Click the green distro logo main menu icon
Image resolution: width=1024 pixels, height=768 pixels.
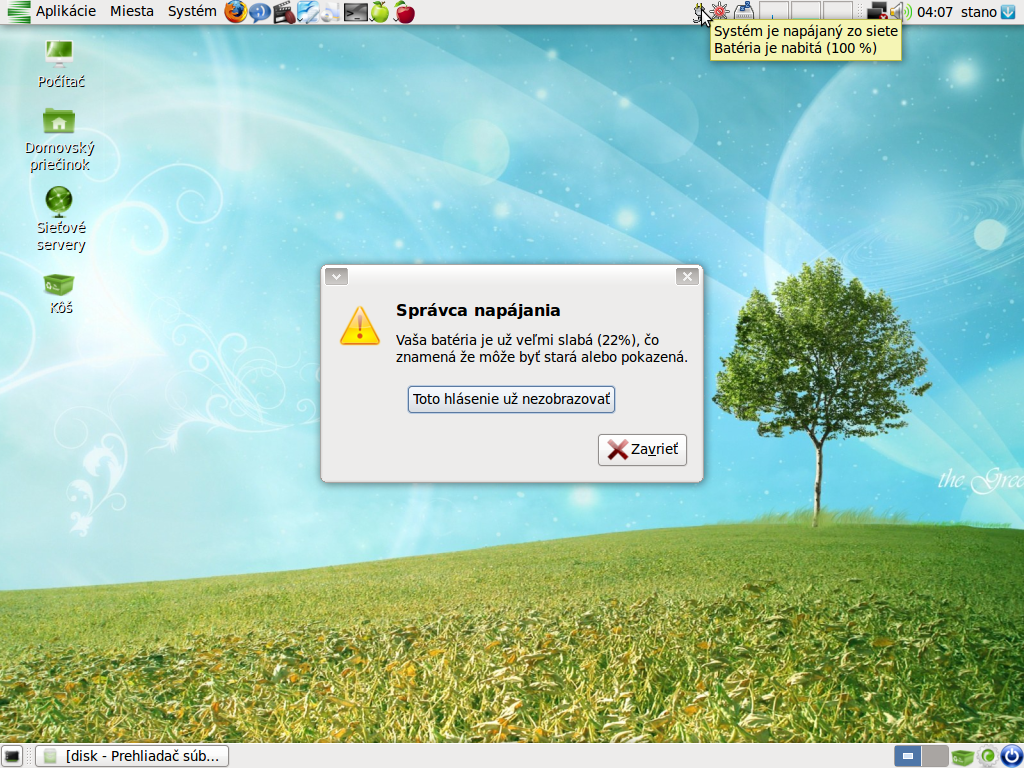click(x=17, y=11)
